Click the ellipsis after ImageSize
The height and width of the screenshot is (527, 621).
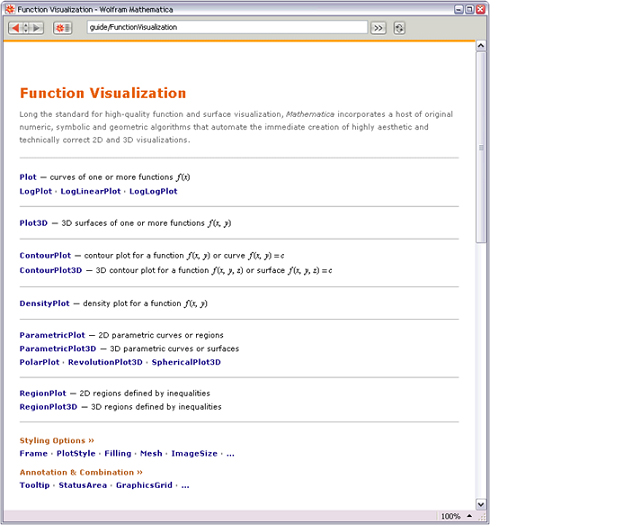point(230,454)
